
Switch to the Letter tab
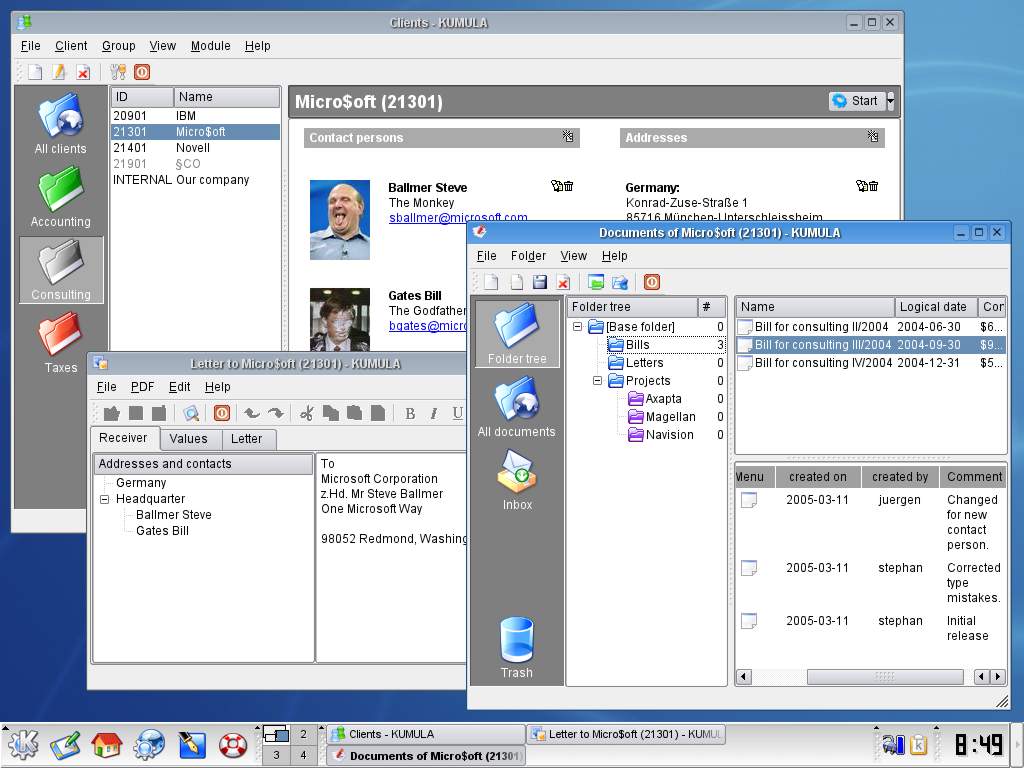246,439
